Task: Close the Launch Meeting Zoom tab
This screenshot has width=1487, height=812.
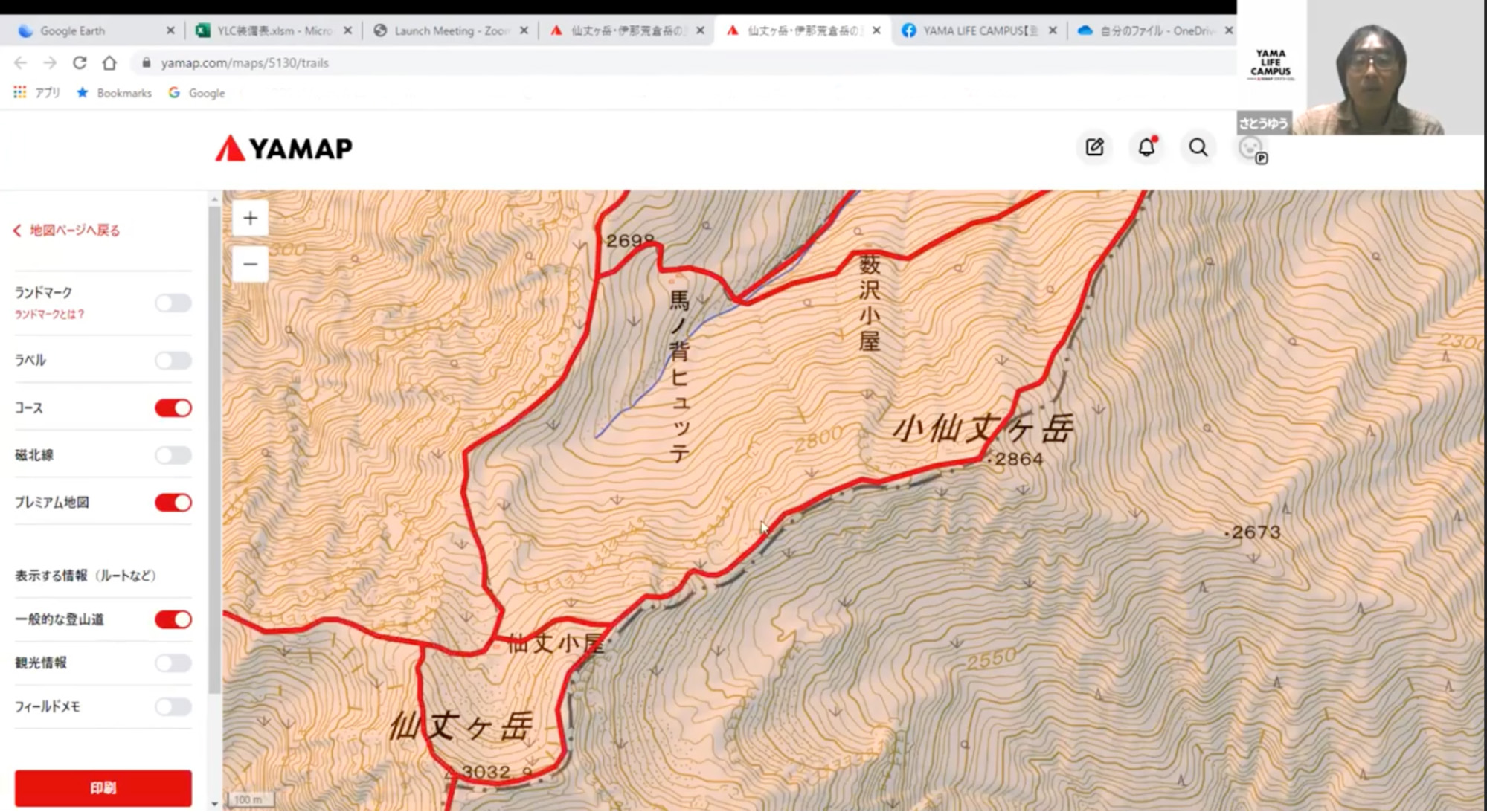Action: point(524,30)
